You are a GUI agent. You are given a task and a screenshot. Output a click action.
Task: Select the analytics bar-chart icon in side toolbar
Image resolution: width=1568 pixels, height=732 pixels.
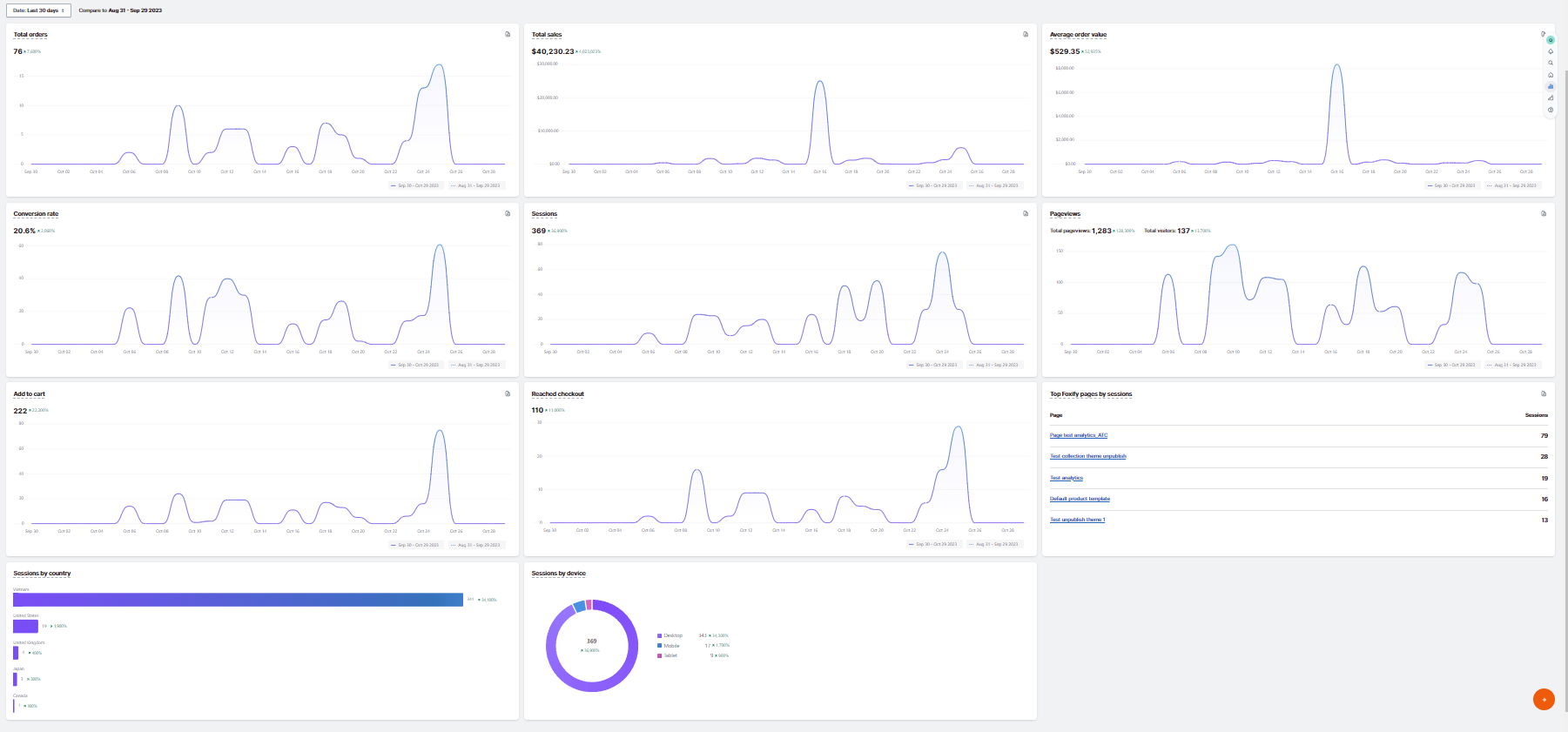pyautogui.click(x=1551, y=86)
